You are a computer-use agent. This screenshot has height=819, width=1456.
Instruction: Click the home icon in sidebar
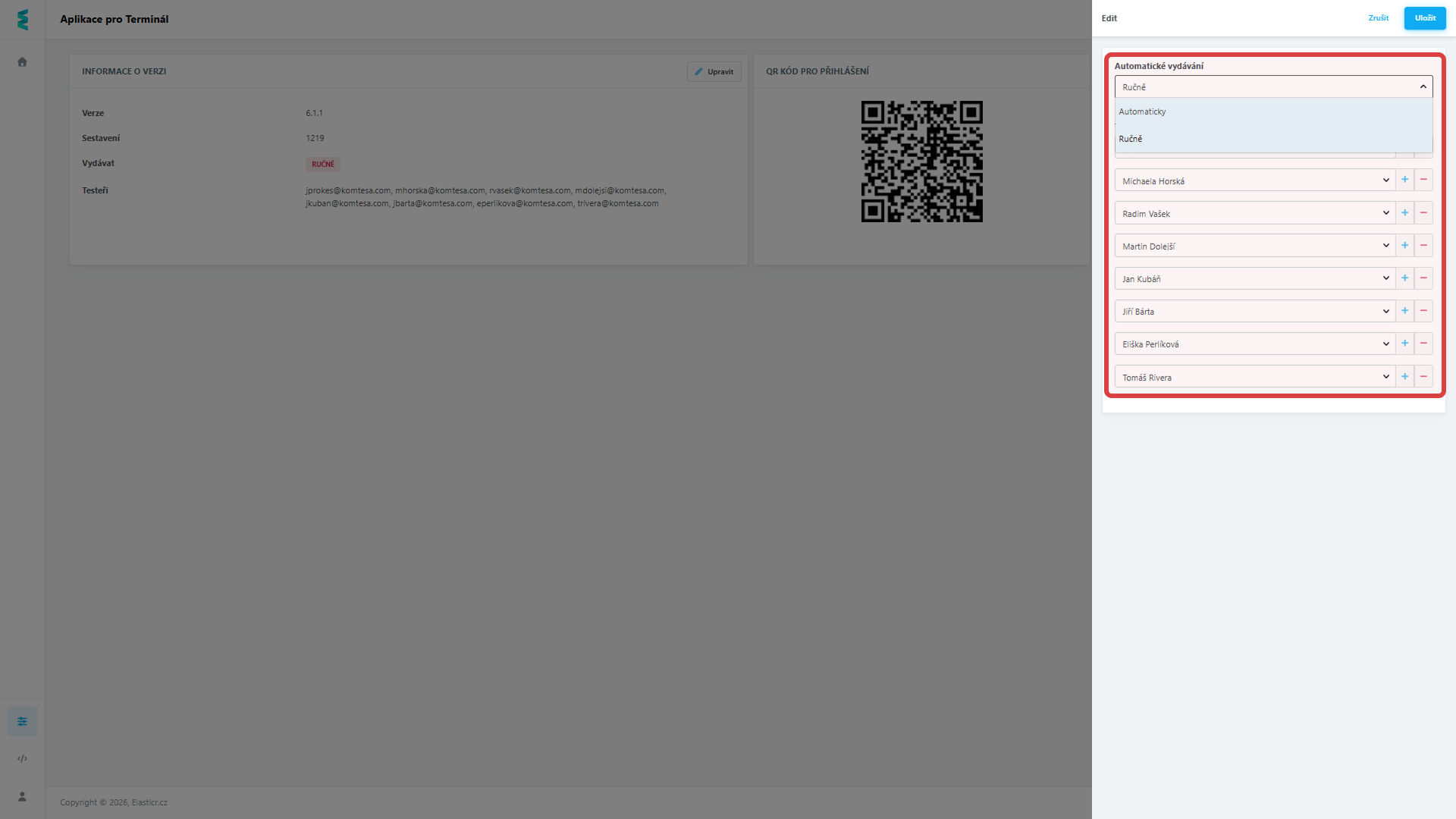[22, 62]
